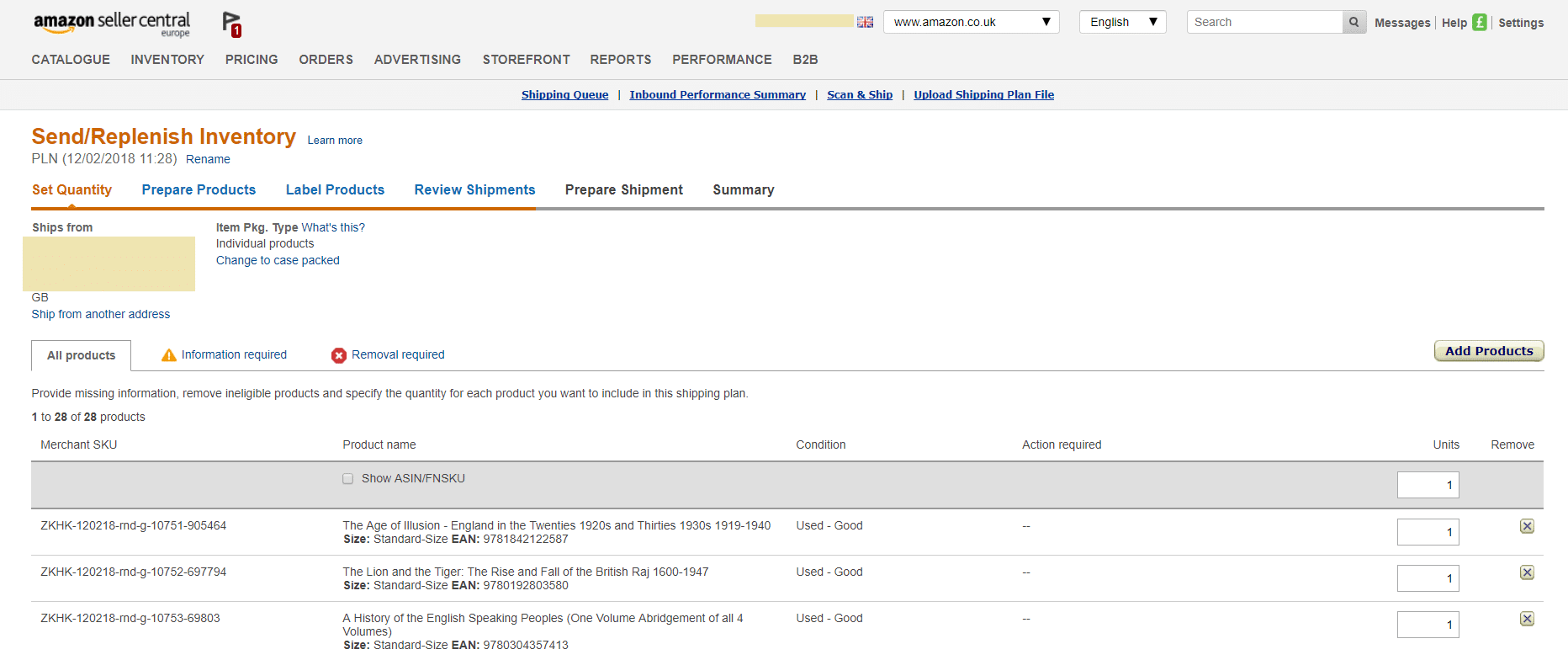Open the ORDERS menu
Viewport: 1568px width, 660px height.
[326, 60]
